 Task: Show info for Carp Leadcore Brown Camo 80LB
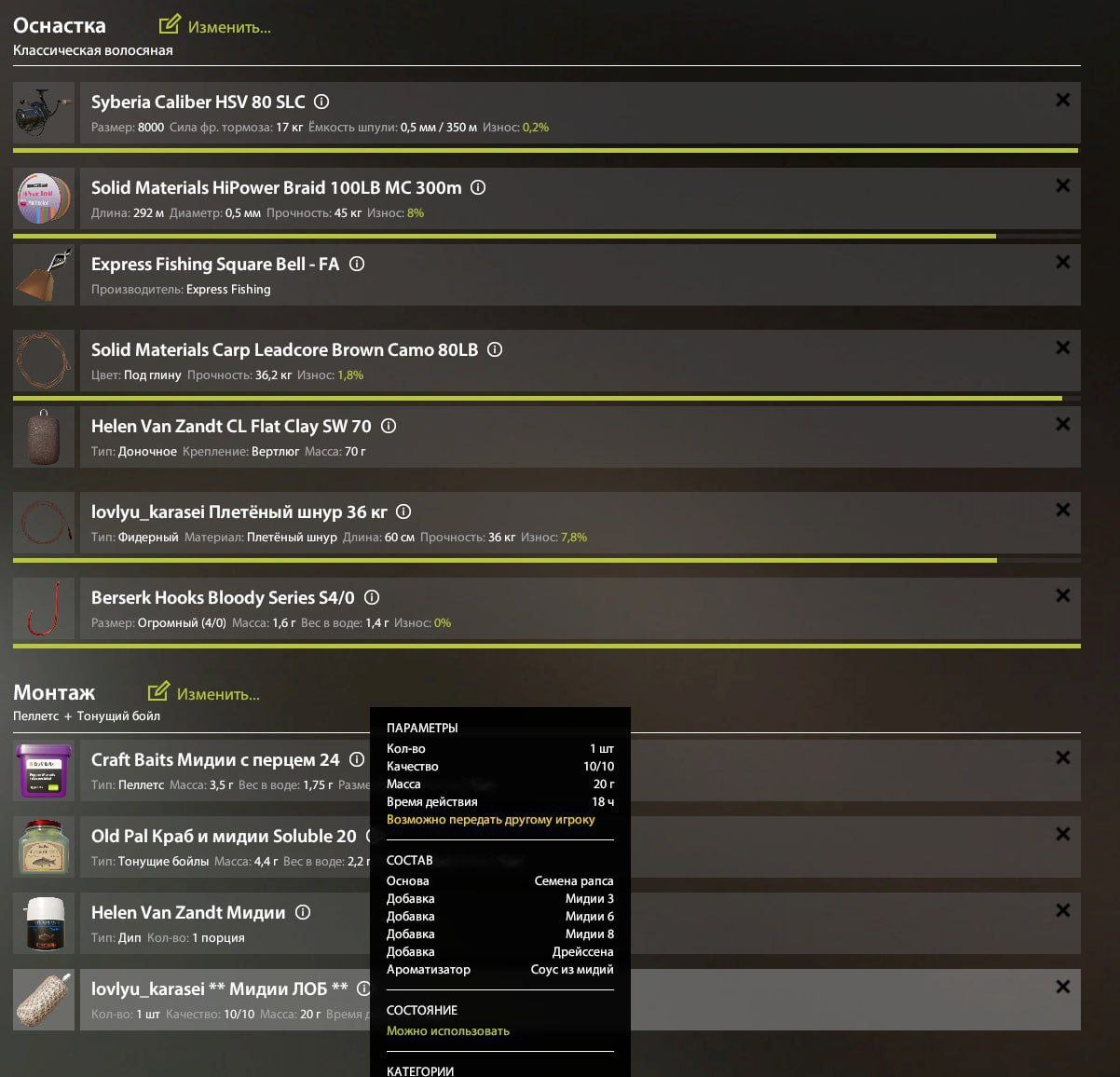click(495, 349)
